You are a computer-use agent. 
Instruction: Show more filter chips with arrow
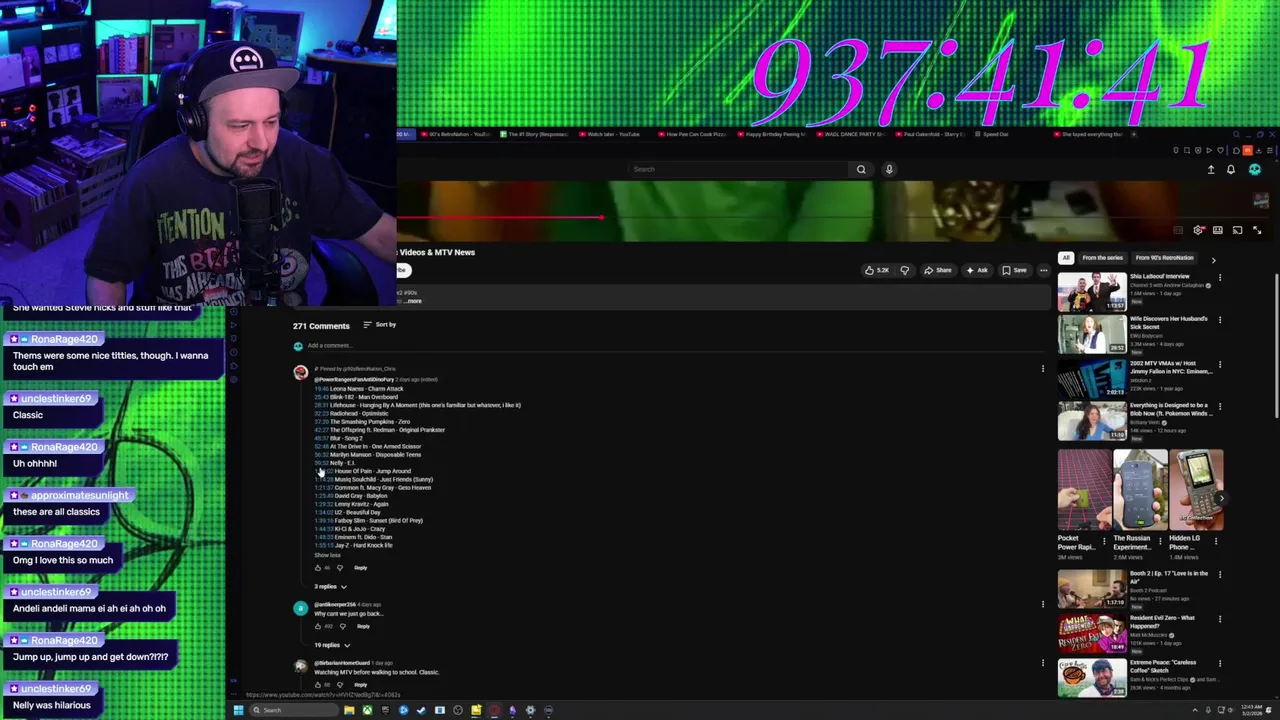(1213, 260)
